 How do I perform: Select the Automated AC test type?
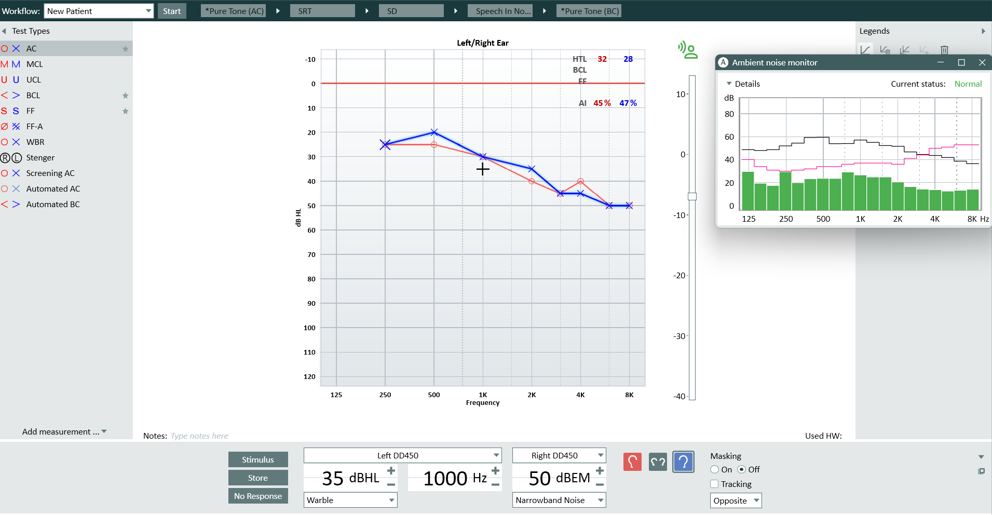[66, 189]
